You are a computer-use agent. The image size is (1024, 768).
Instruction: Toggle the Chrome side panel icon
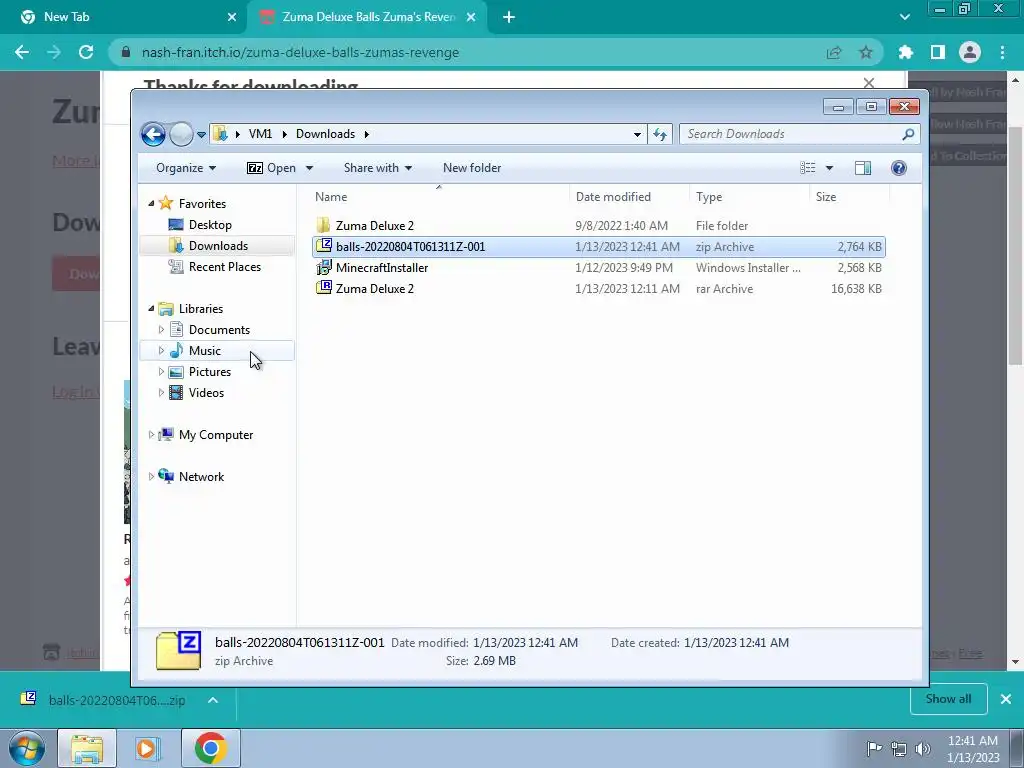(x=938, y=52)
